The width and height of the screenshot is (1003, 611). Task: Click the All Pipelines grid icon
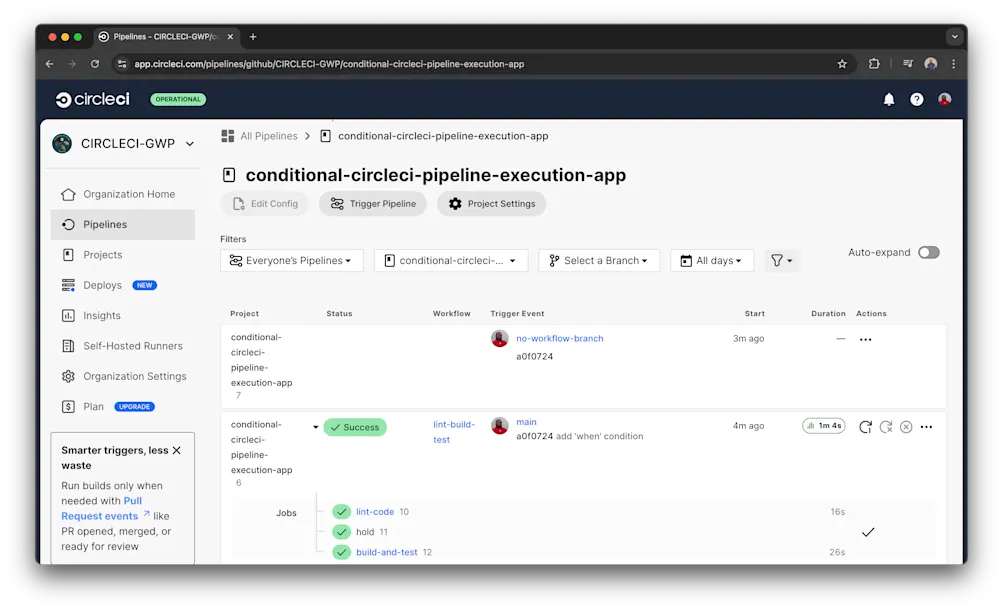[x=228, y=136]
